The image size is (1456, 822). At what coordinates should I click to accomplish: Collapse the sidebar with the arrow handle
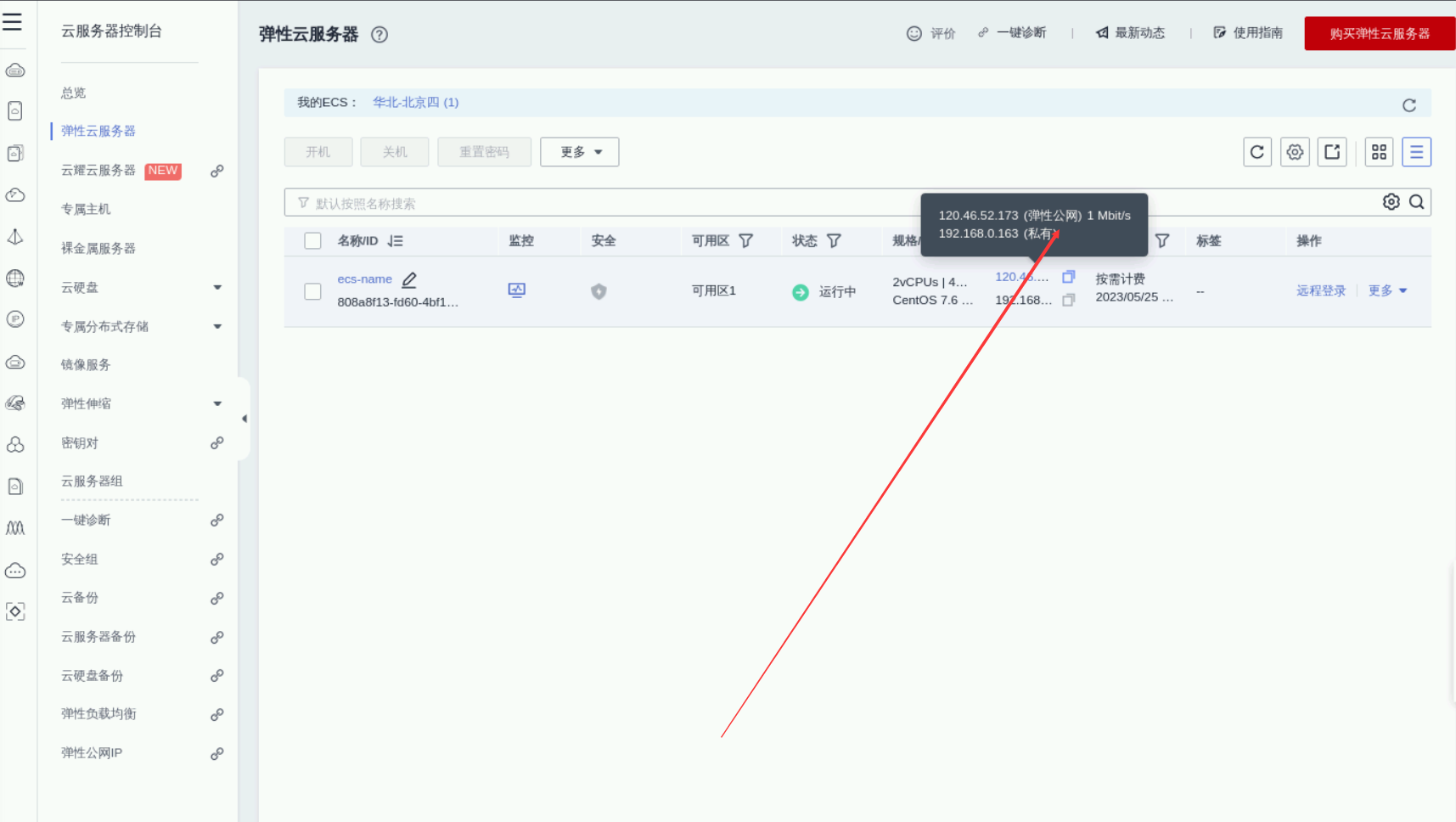tap(245, 419)
